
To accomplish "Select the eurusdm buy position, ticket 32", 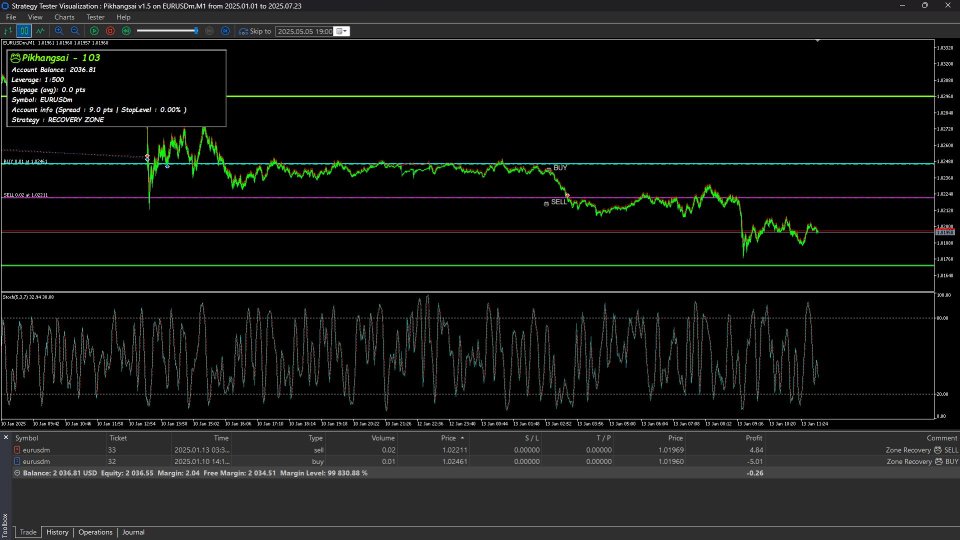I will [486, 461].
